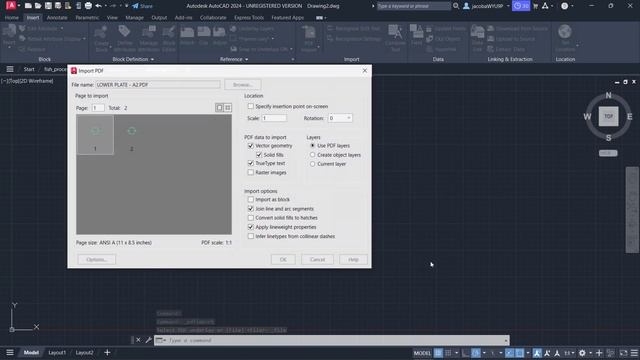Viewport: 640px width, 360px height.
Task: Click the status bar Customization menu icon
Action: tap(634, 353)
